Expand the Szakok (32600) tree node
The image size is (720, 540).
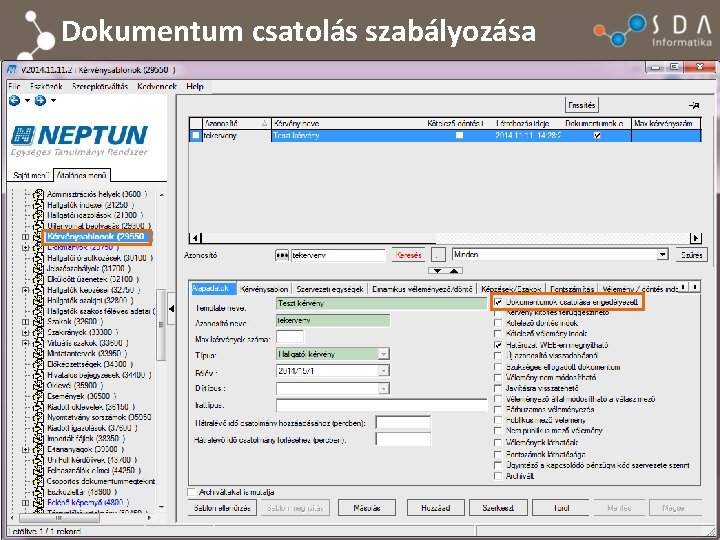(x=25, y=322)
